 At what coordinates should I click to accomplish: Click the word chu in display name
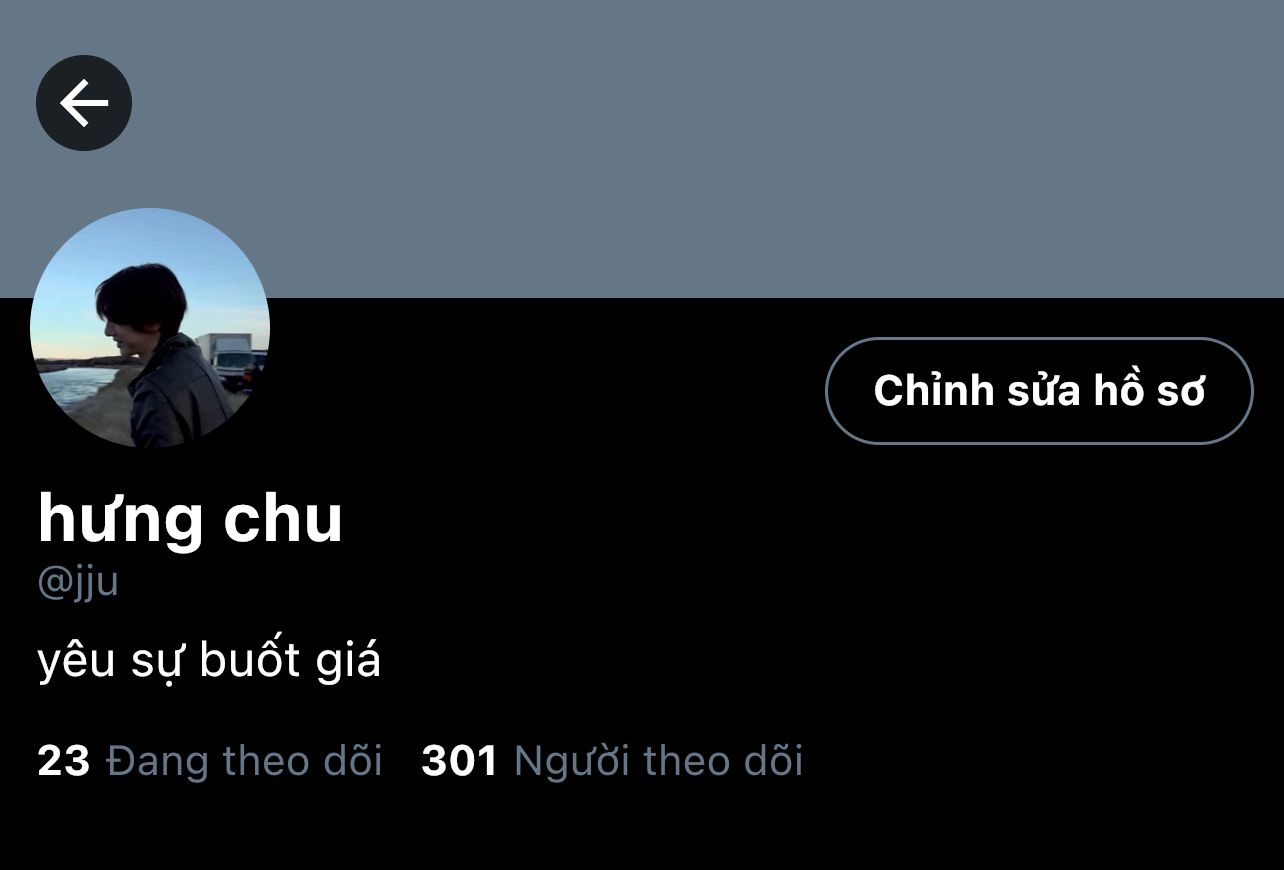pyautogui.click(x=283, y=518)
